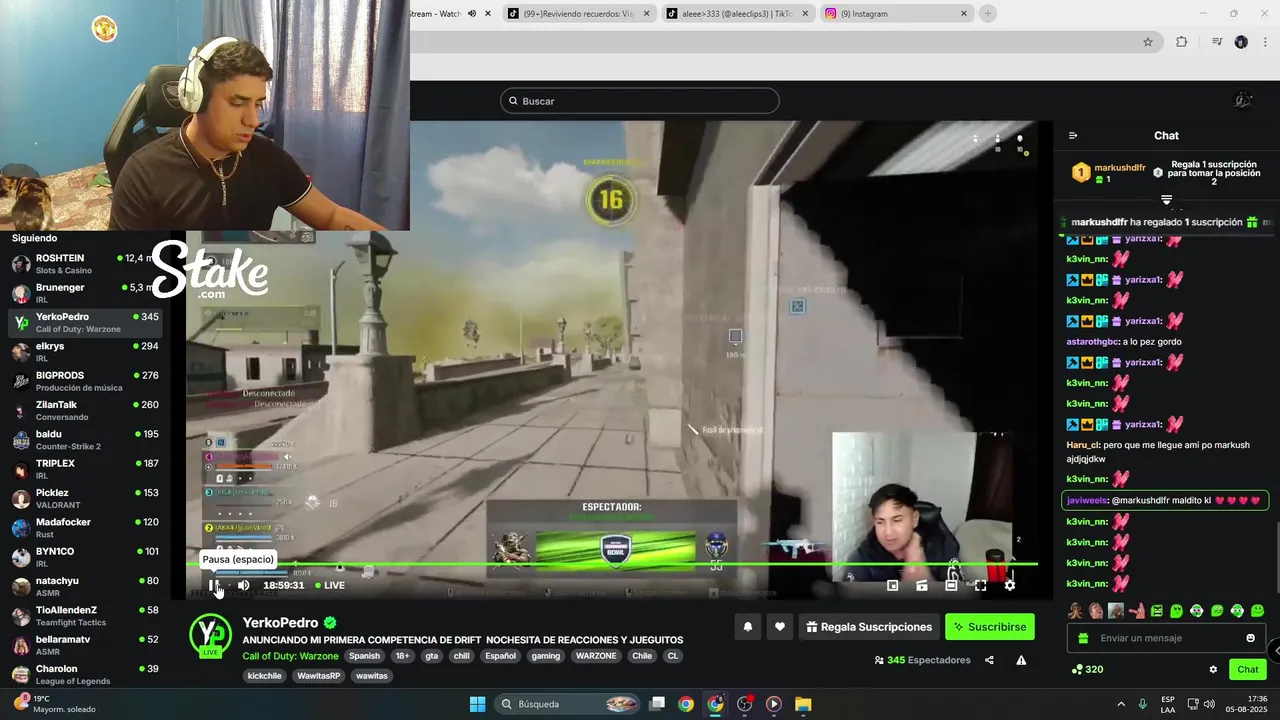Toggle theater mode in the player
Screen dimensions: 1280x720
coord(951,585)
